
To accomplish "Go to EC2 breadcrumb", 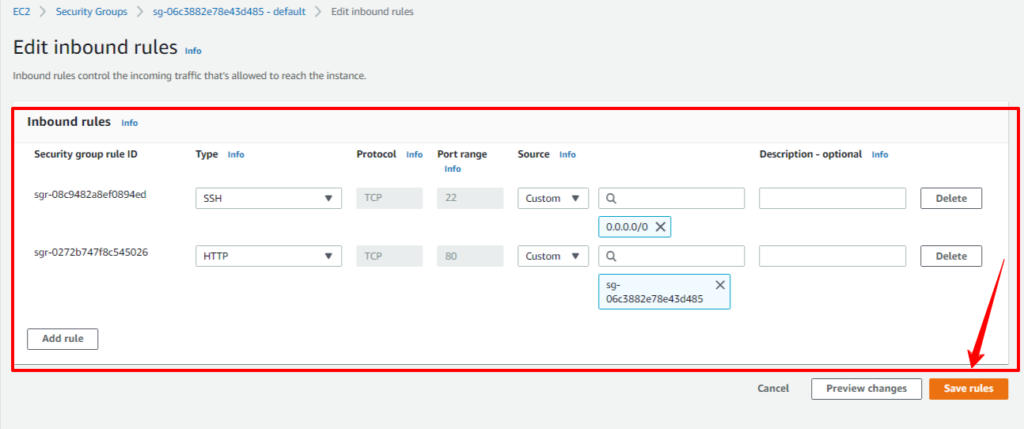I will pos(22,12).
